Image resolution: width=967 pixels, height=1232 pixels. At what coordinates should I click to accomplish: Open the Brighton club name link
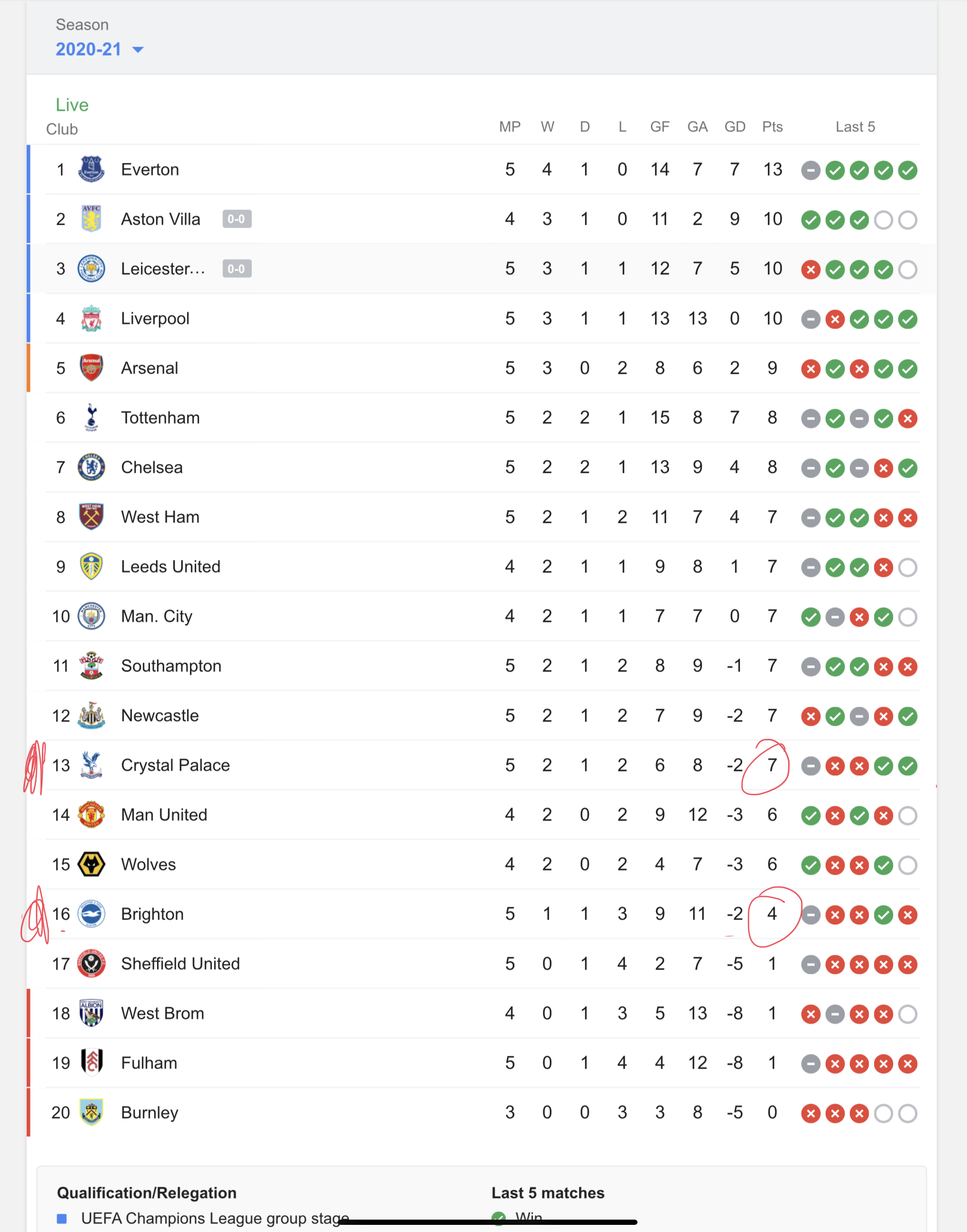152,914
